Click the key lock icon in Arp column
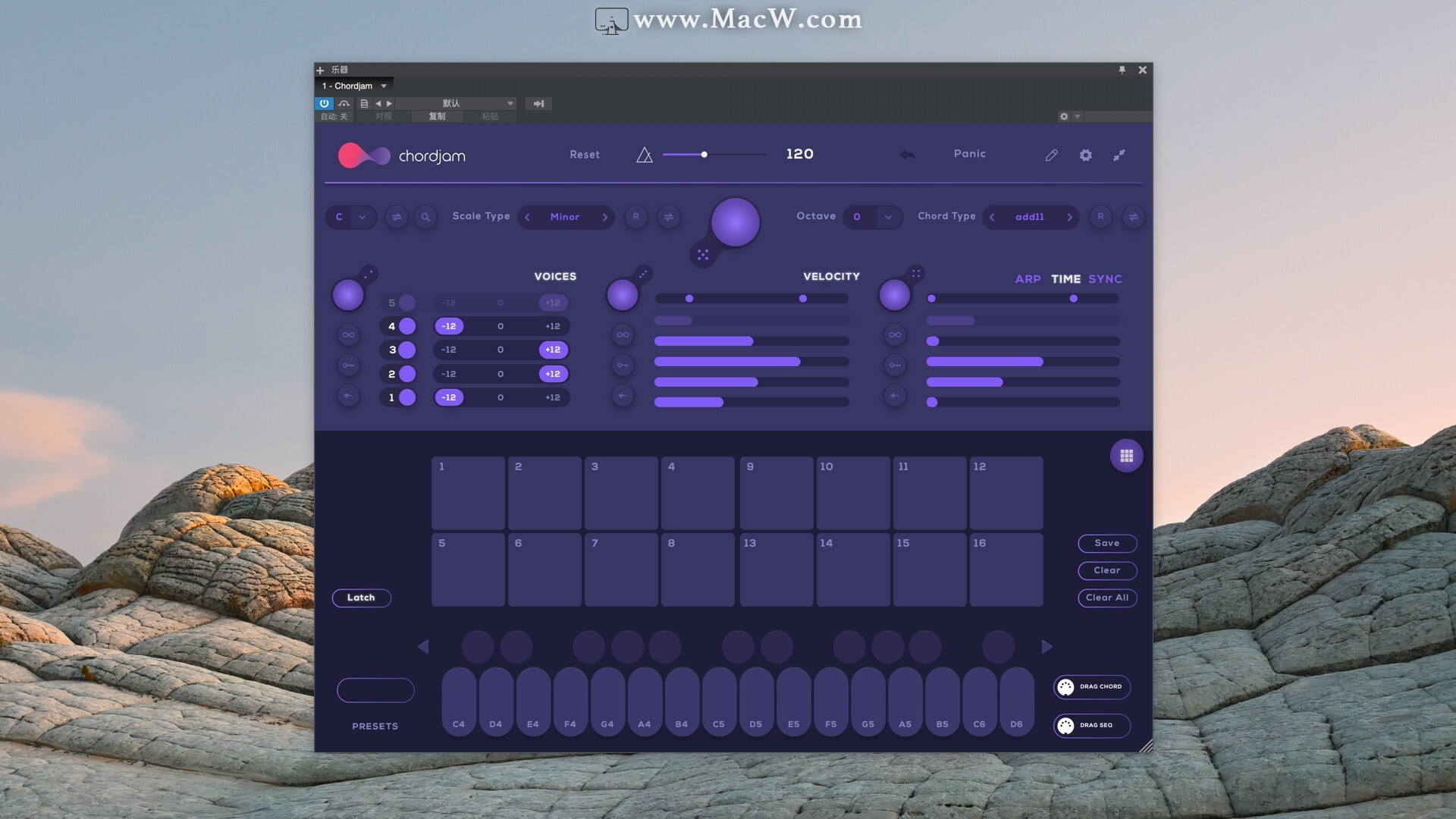This screenshot has height=819, width=1456. pos(895,366)
